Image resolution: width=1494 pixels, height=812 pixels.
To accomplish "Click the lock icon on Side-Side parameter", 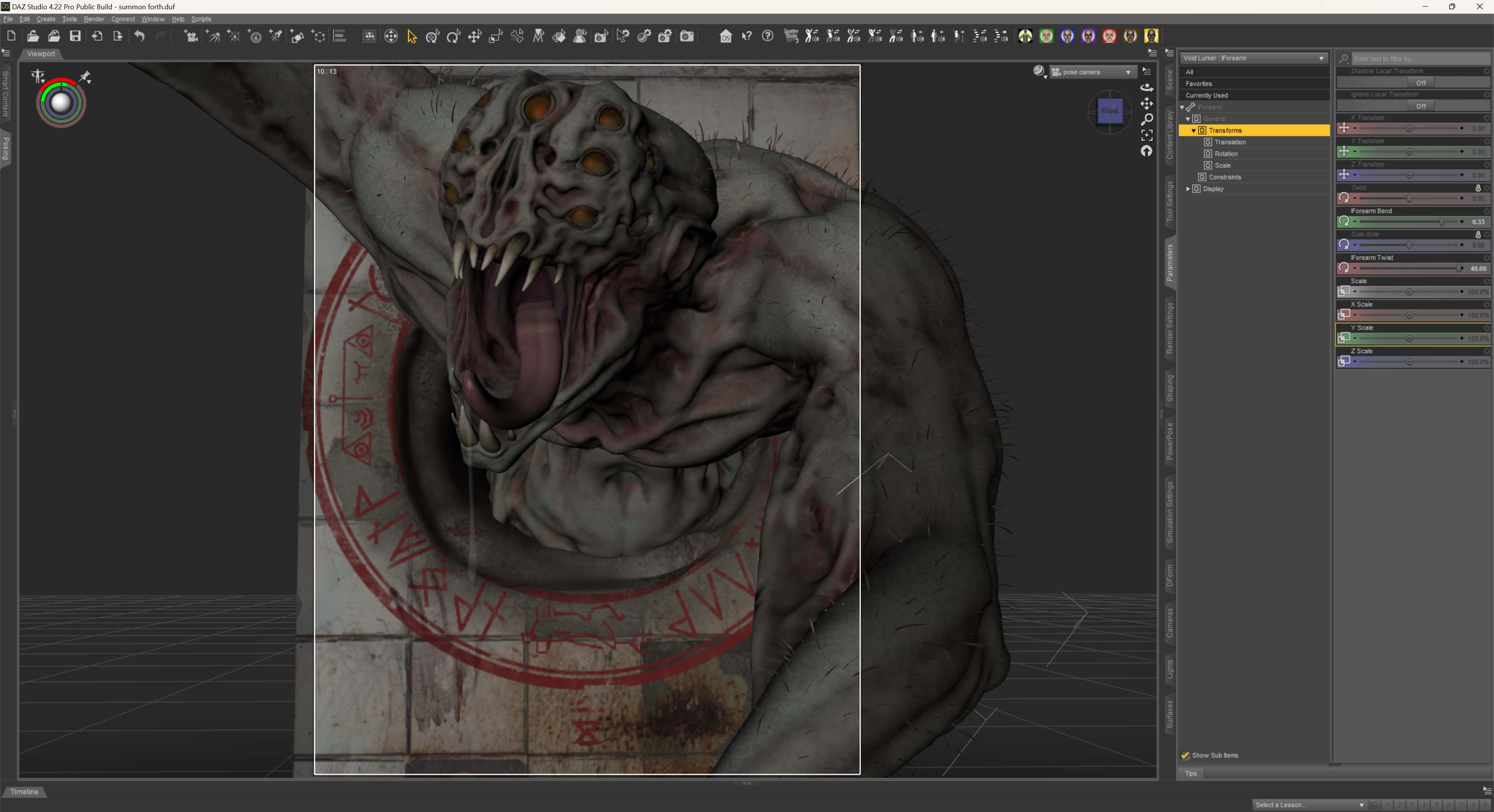I will pos(1478,235).
